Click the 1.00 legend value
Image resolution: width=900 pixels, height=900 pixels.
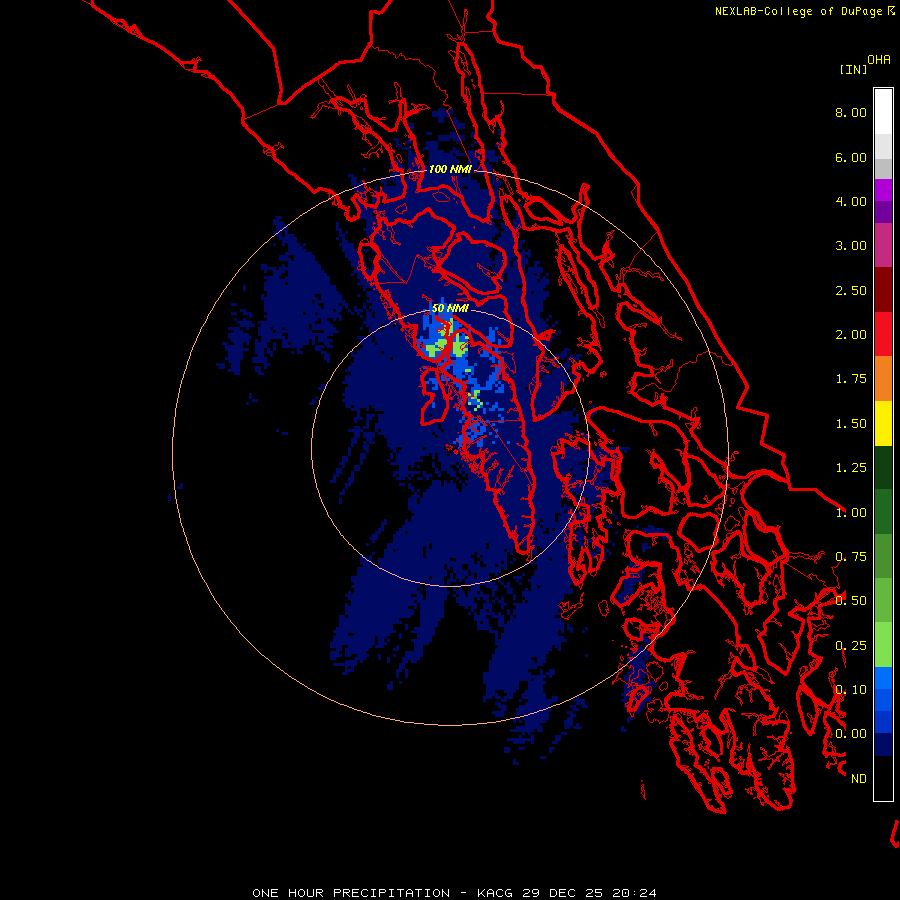pyautogui.click(x=851, y=513)
